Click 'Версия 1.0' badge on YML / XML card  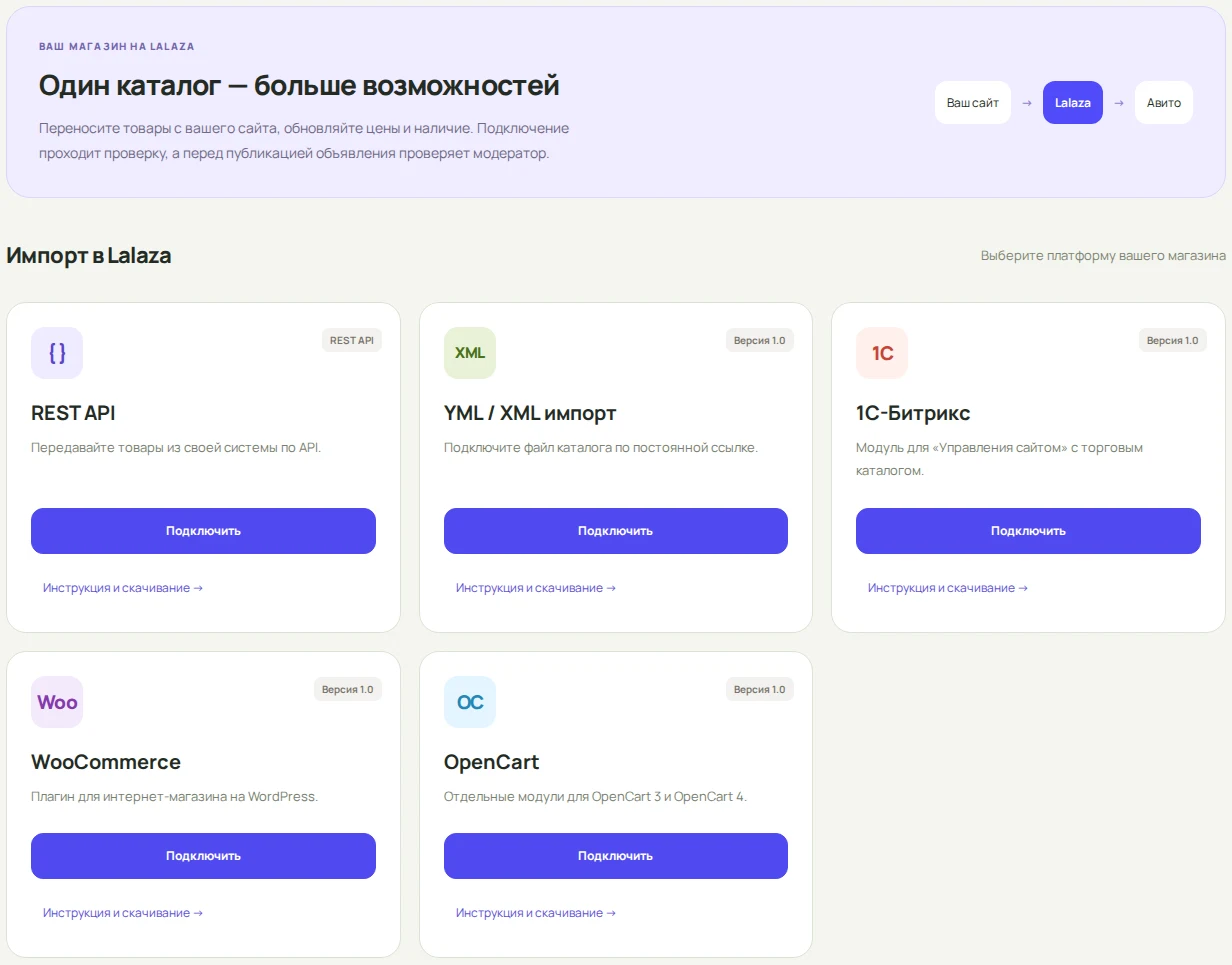tap(760, 340)
